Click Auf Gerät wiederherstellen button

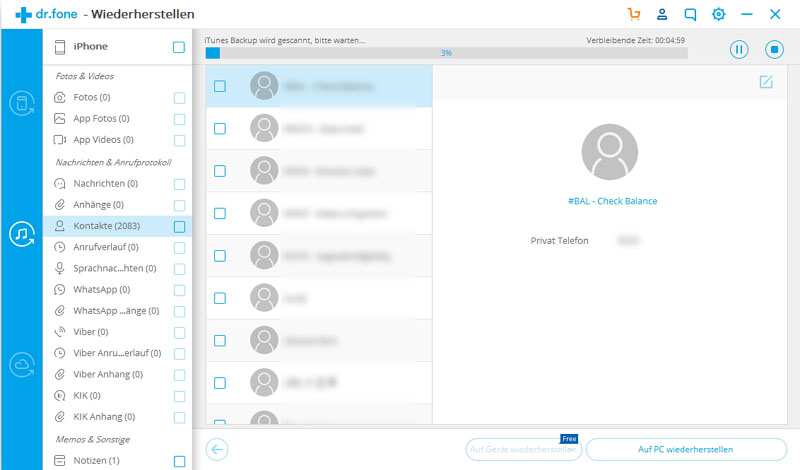523,449
